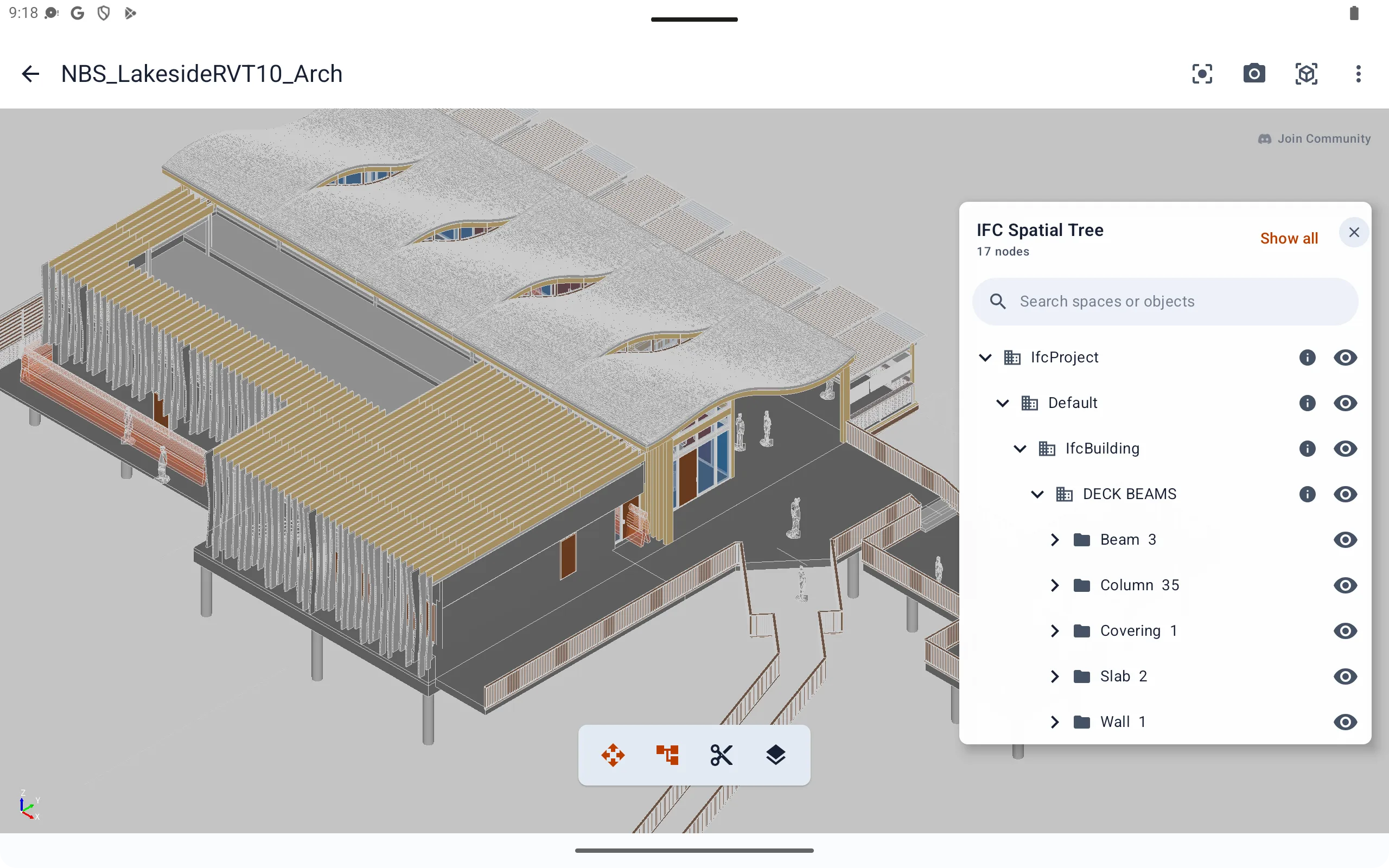Hide the DECK BEAMS storey

[1345, 494]
